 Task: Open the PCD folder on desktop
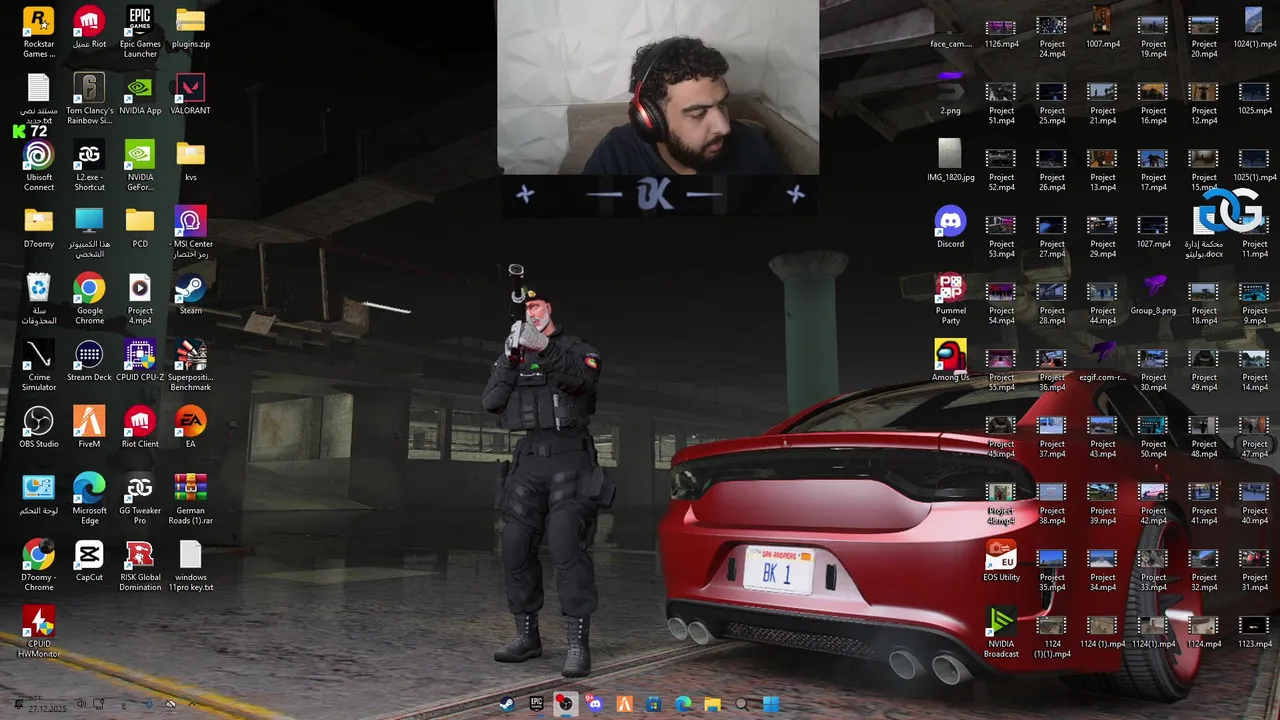coord(140,227)
